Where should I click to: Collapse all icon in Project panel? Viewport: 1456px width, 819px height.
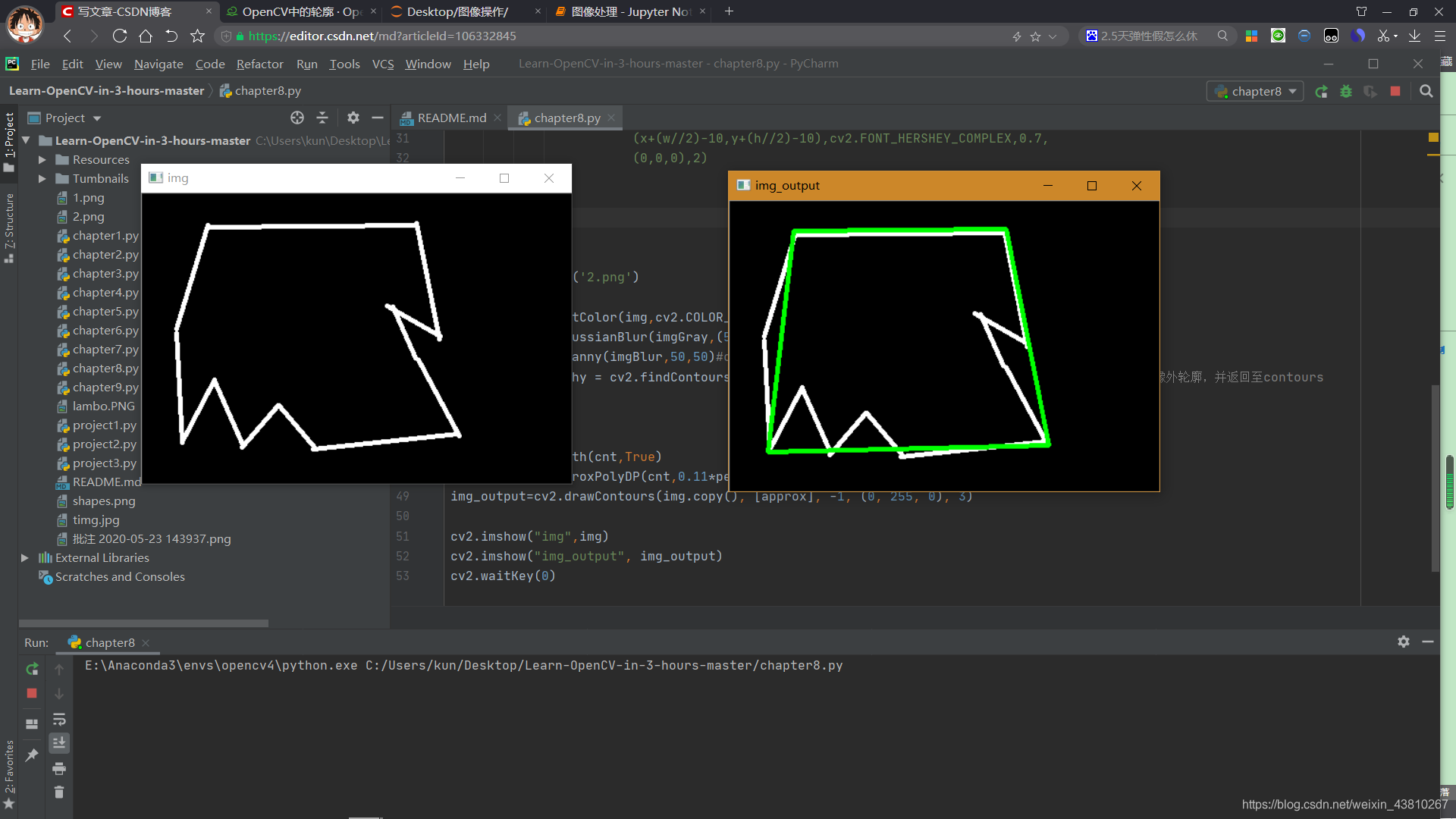point(322,118)
